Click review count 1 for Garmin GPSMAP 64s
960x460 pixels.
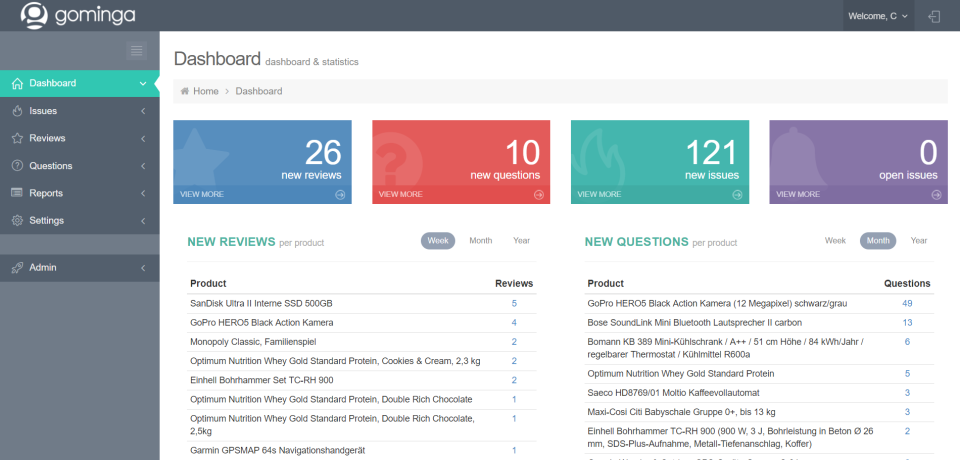click(x=514, y=450)
